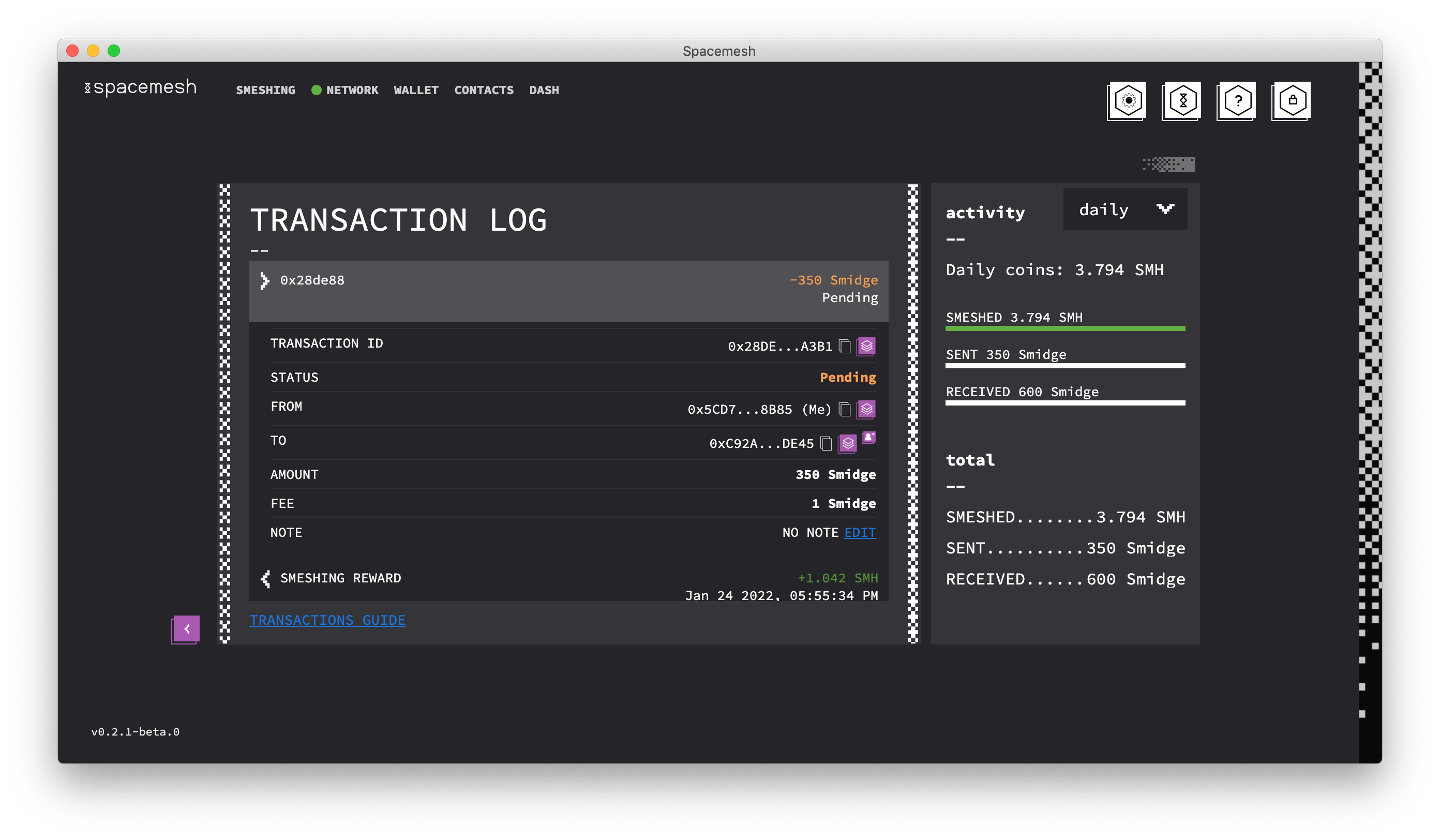Screen dimensions: 1440x840
Task: Click the purple back arrow button
Action: [186, 629]
